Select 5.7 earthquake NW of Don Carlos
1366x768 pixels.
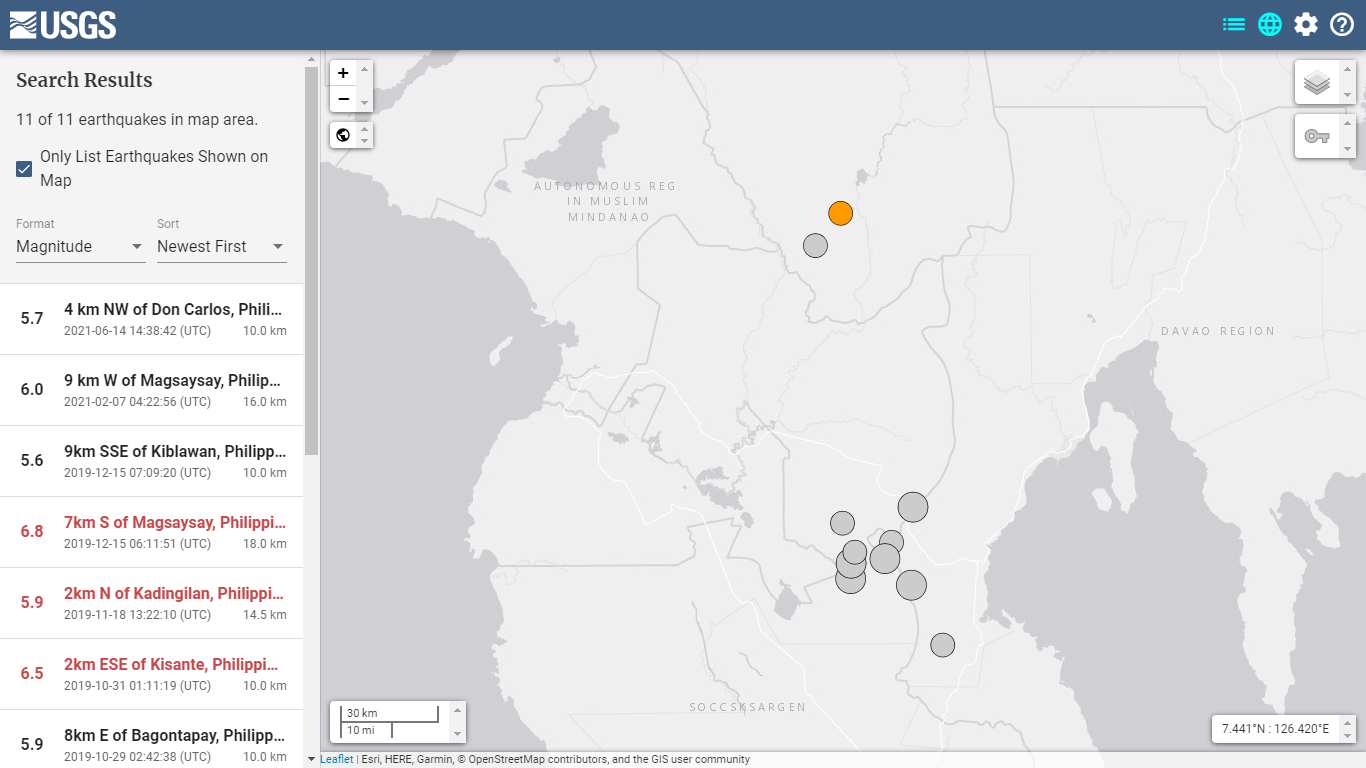[x=151, y=319]
